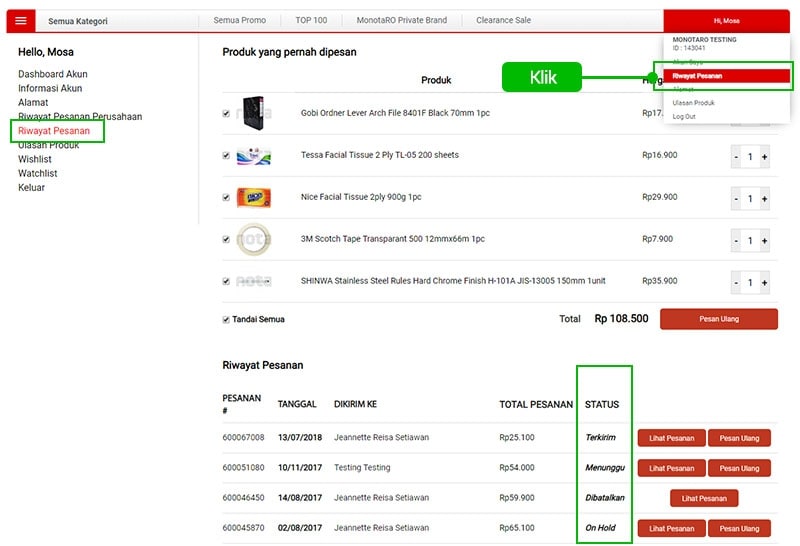Choose Log Out from the account dropdown
This screenshot has height=546, width=800.
tap(684, 117)
